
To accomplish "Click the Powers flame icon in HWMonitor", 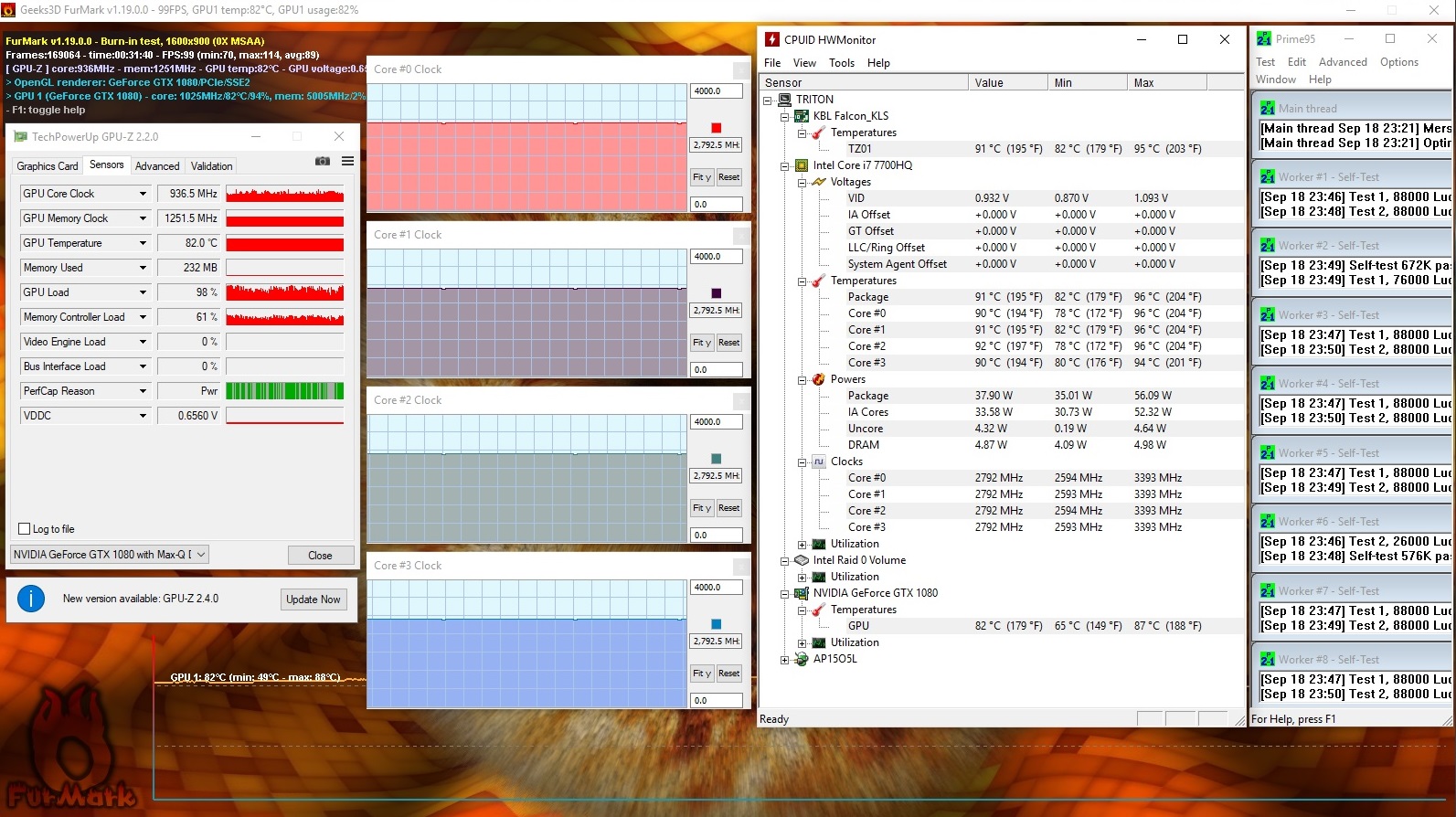I will pyautogui.click(x=819, y=379).
